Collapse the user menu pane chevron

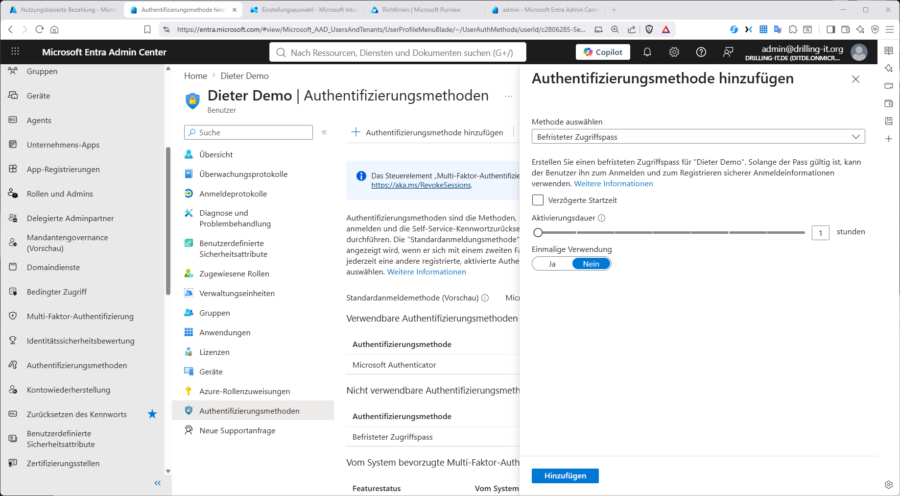324,132
